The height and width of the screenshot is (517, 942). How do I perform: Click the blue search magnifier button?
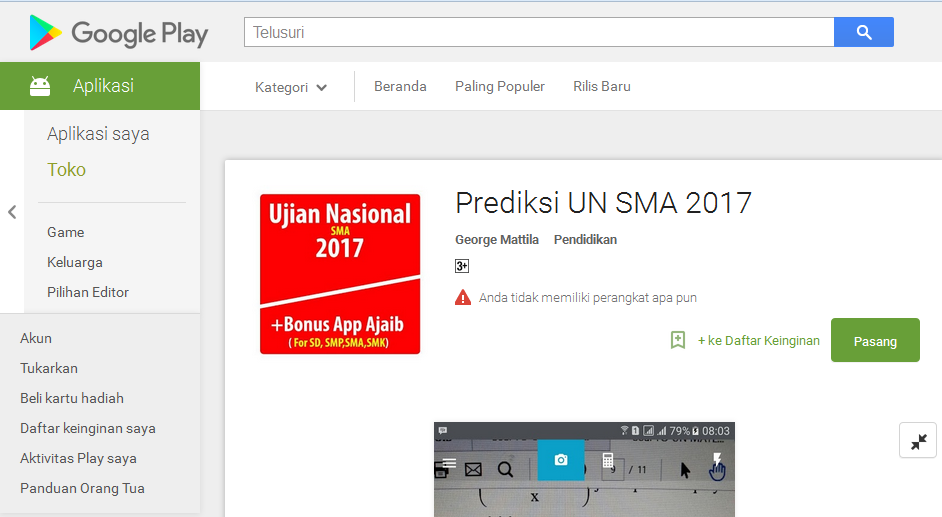pyautogui.click(x=864, y=32)
